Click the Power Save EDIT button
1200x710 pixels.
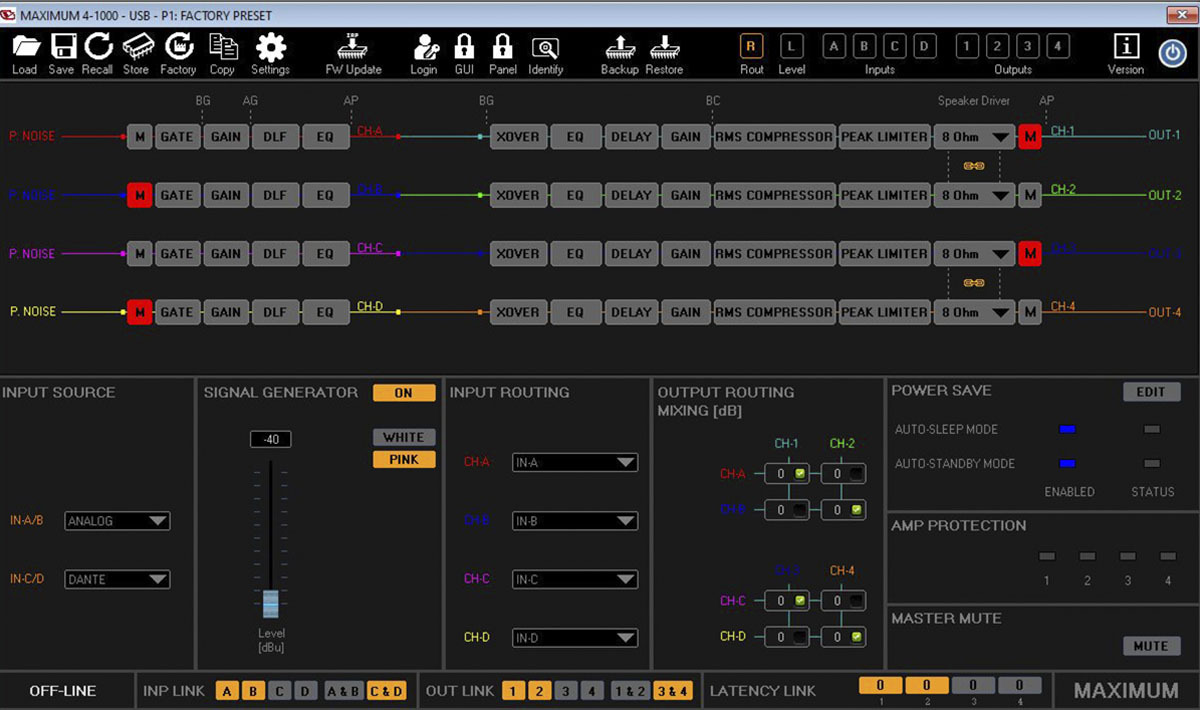pyautogui.click(x=1151, y=392)
